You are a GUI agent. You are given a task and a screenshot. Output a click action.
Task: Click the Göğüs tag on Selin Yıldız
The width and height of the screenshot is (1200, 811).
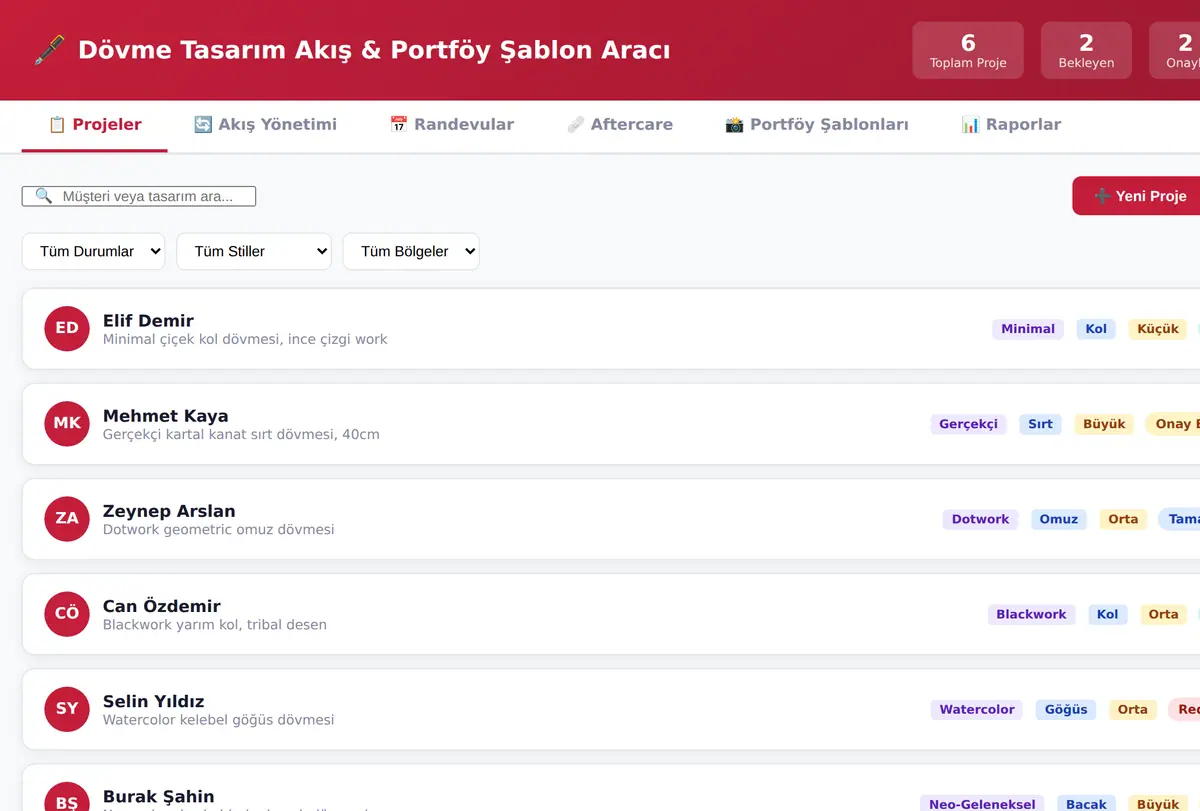[1066, 709]
